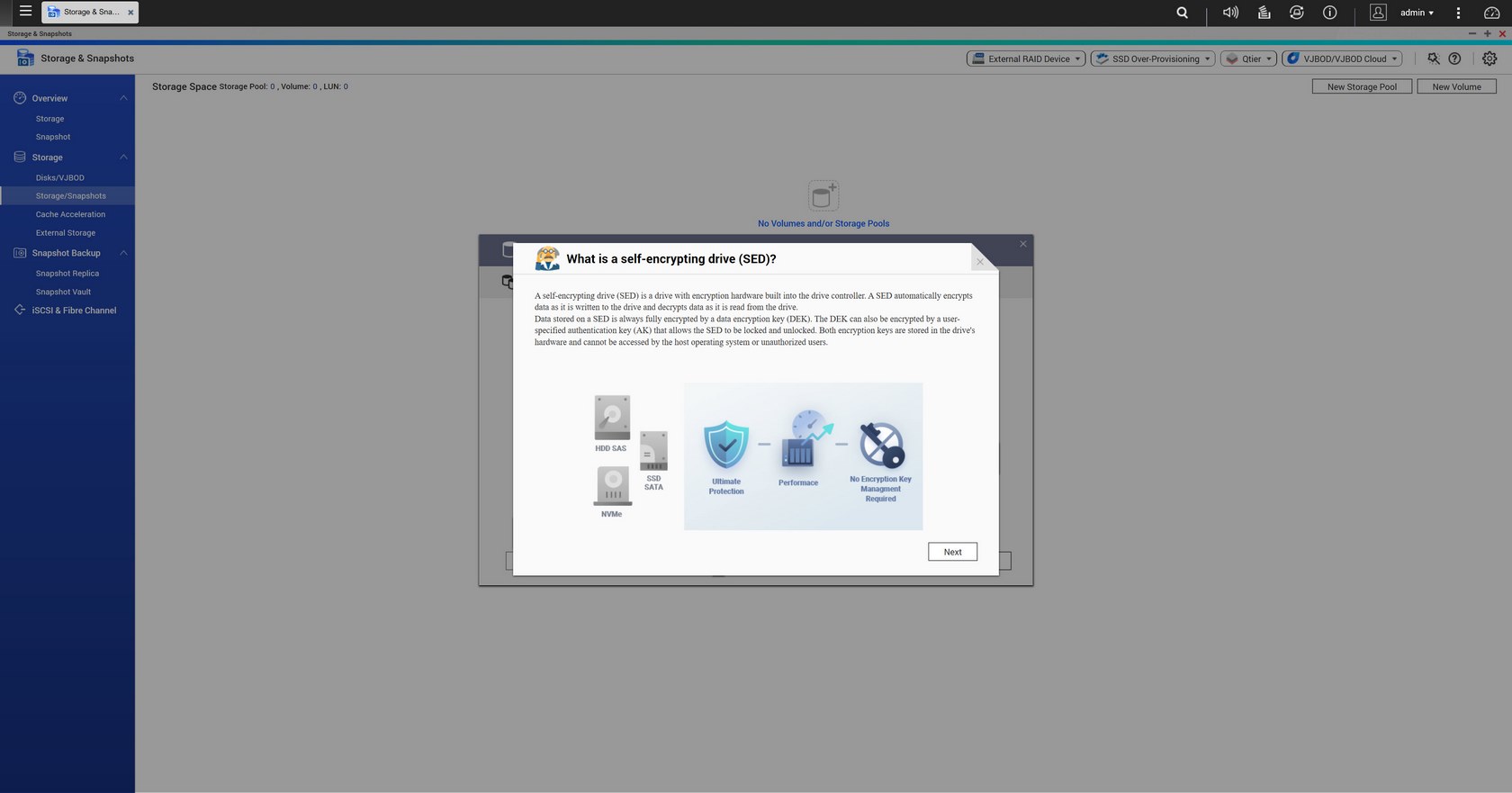Open the main hamburger menu

tap(25, 12)
